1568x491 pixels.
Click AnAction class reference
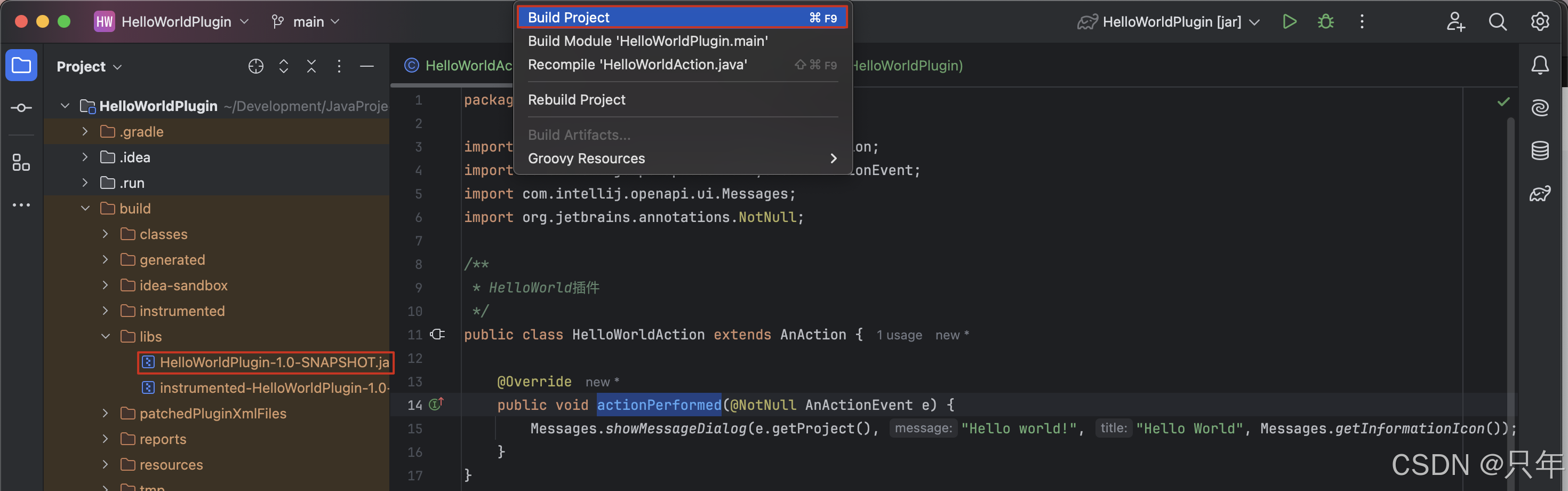tap(813, 335)
